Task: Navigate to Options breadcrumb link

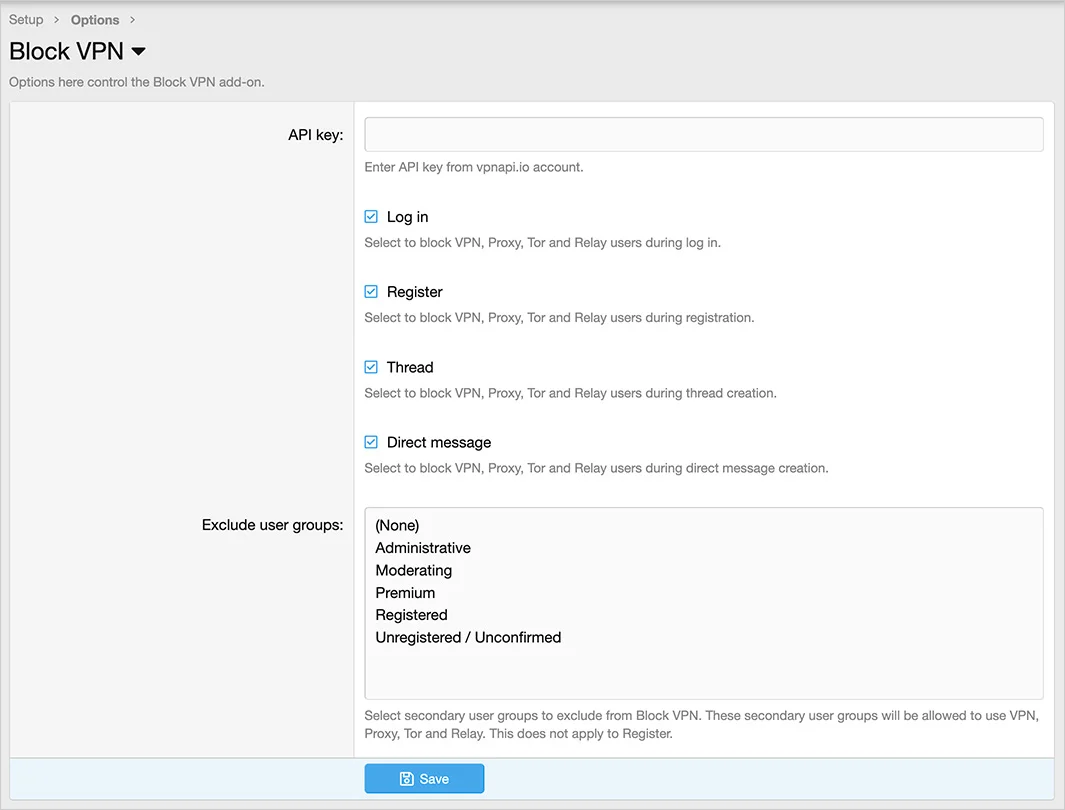Action: pyautogui.click(x=95, y=20)
